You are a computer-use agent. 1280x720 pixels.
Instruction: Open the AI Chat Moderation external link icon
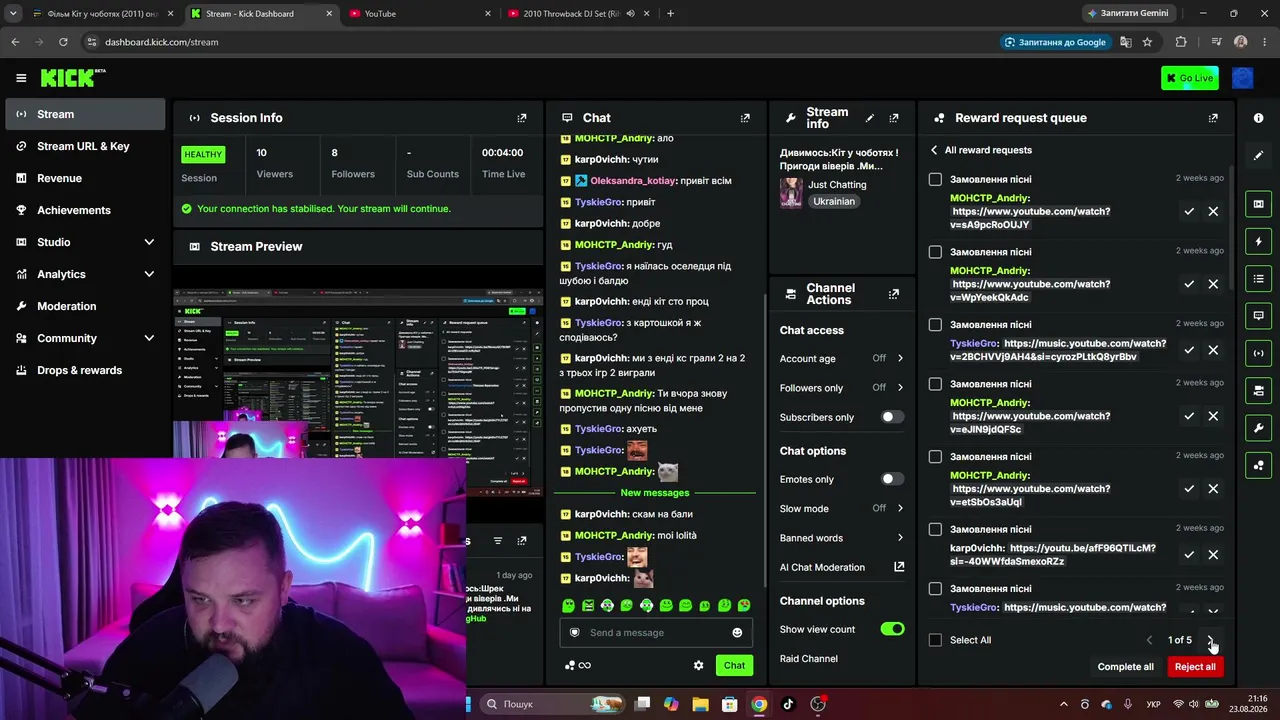tap(899, 567)
